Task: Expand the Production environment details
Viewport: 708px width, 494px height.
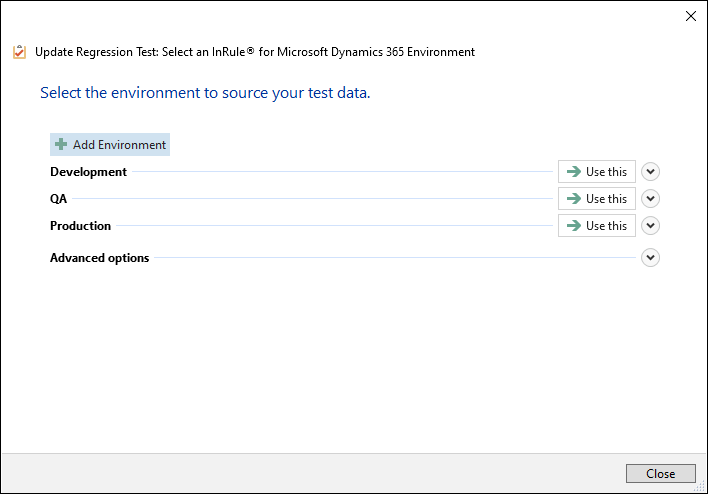Action: point(650,225)
